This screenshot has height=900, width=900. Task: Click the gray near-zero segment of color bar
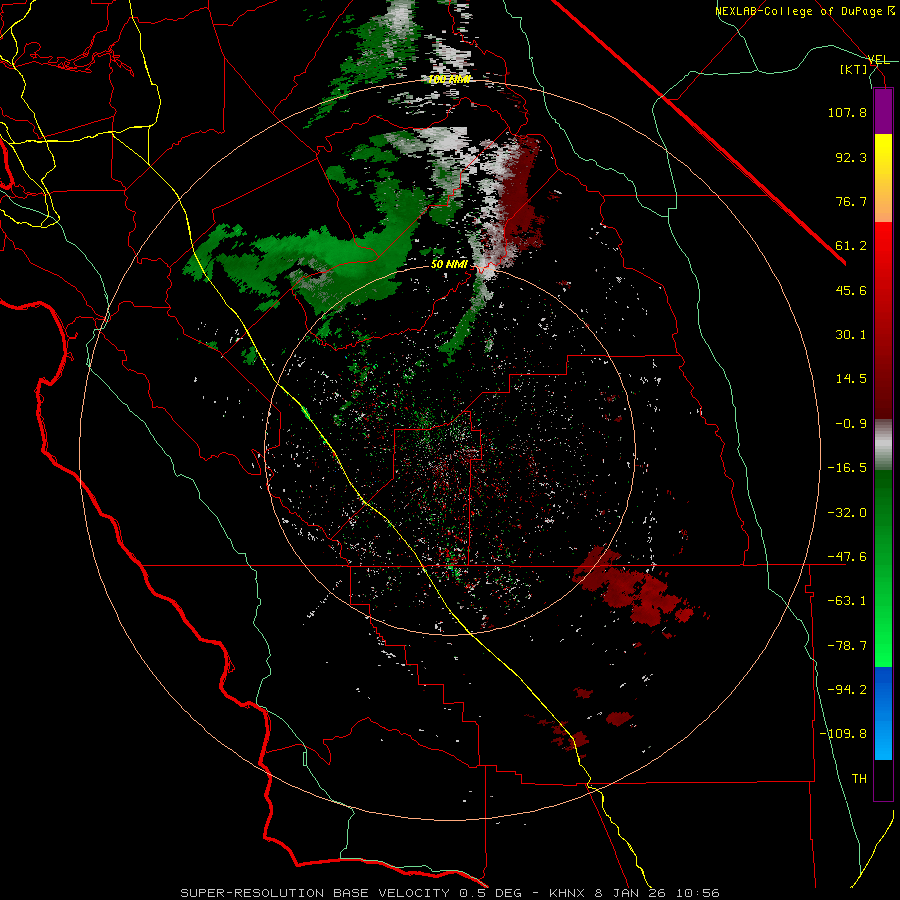[883, 445]
